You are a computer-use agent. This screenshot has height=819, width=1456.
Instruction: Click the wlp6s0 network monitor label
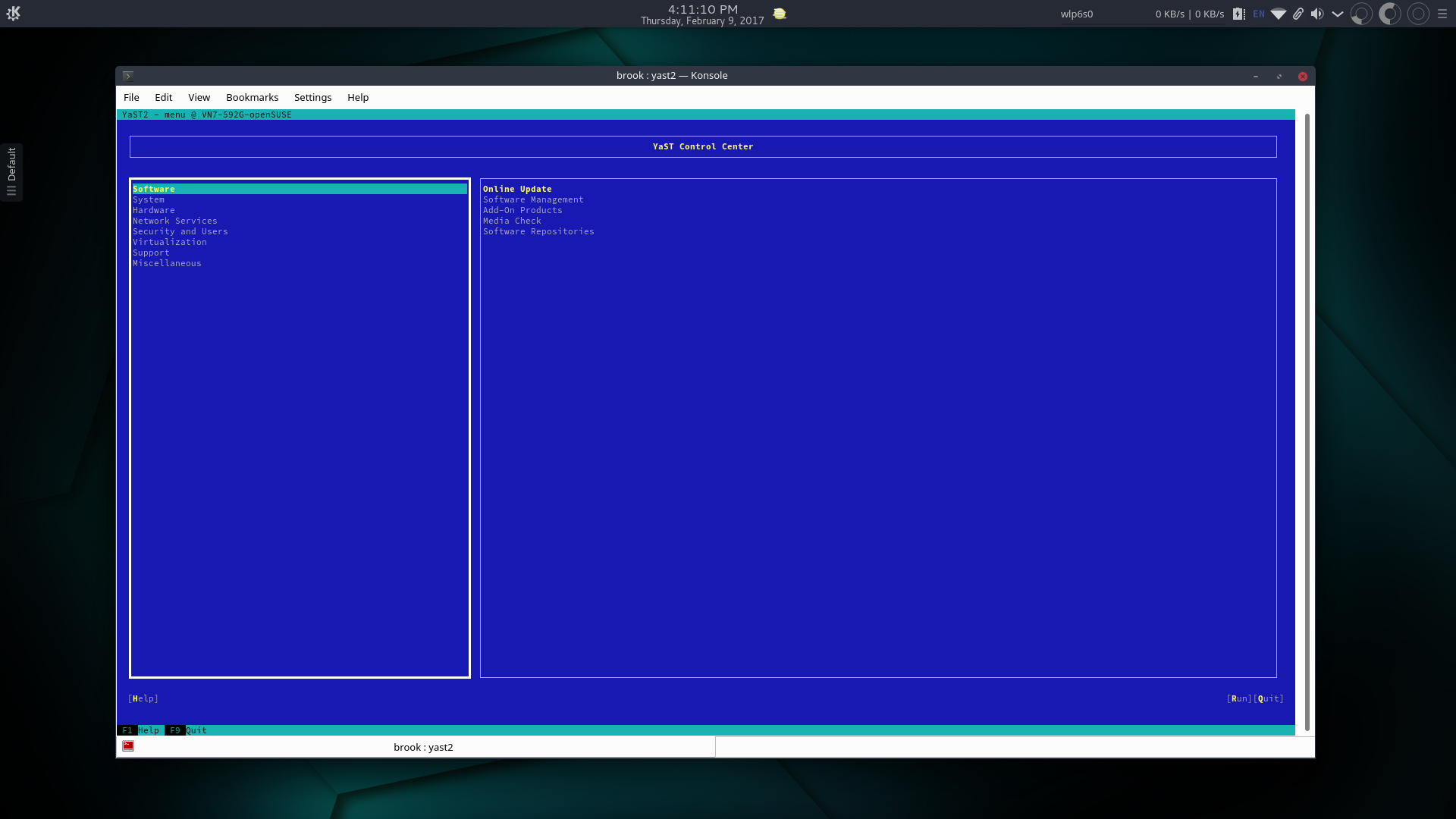tap(1077, 14)
